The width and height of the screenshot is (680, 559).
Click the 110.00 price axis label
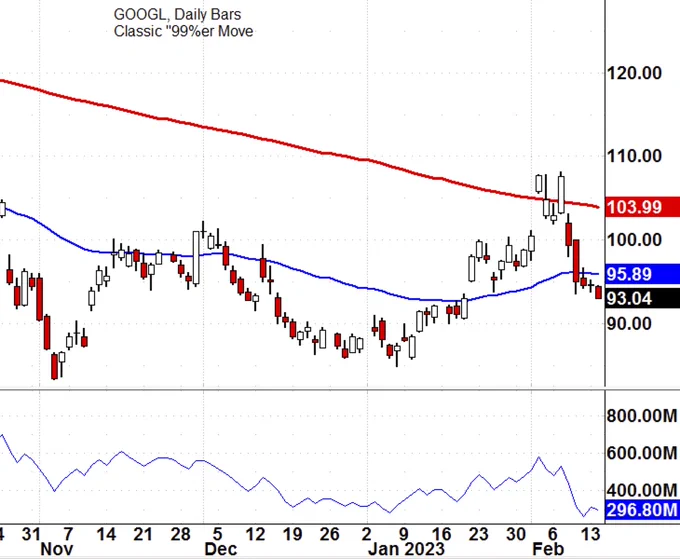(634, 156)
